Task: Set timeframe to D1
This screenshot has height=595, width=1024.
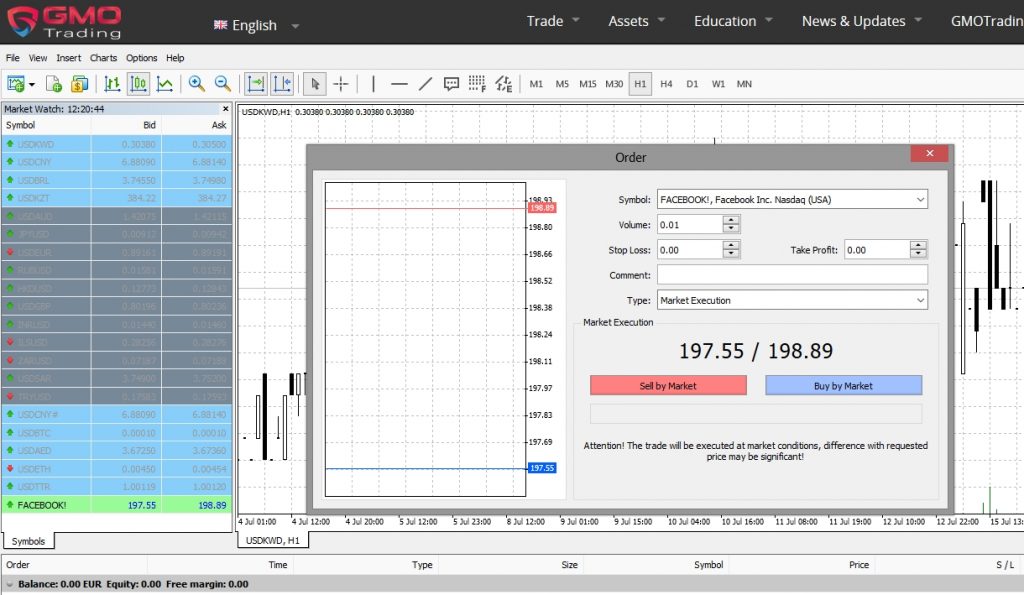Action: coord(692,84)
